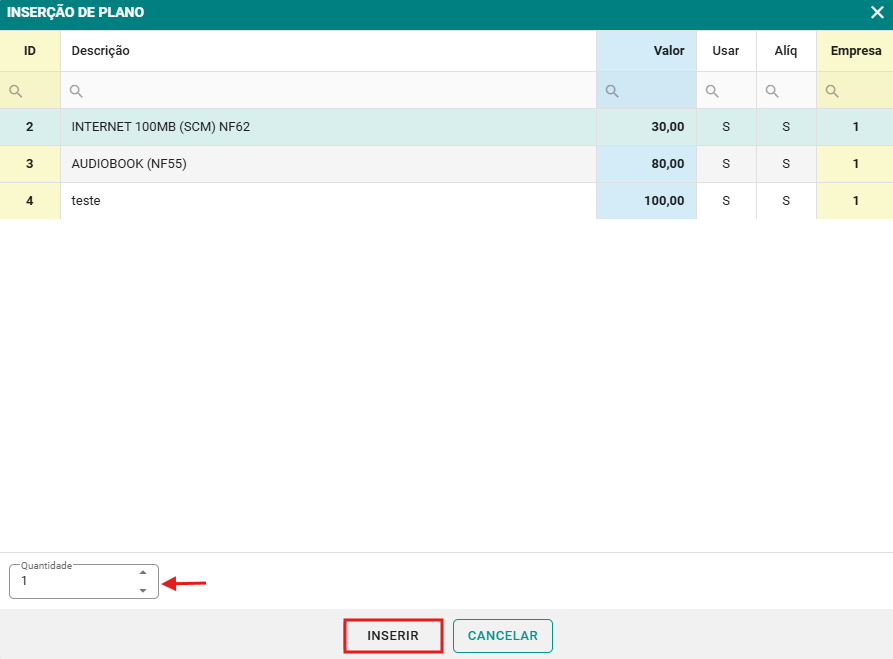Click the search icon in Alíq filter
Image resolution: width=893 pixels, height=659 pixels.
pos(772,91)
